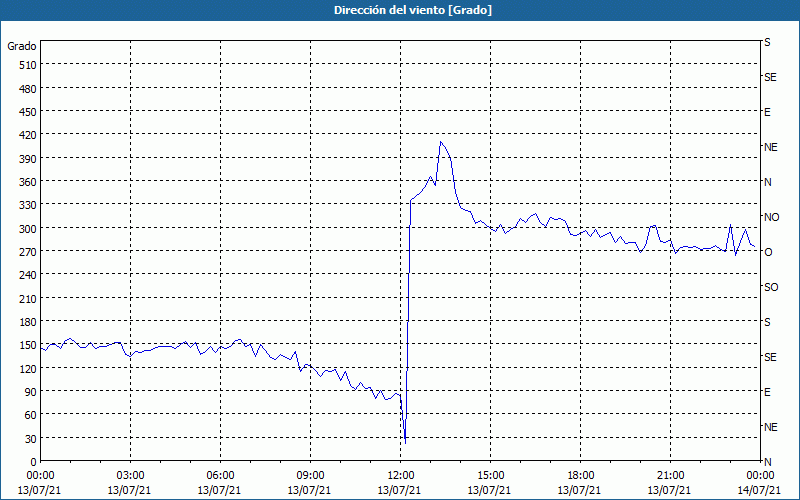The image size is (800, 500).
Task: Select compass label 'N' level with 360
Action: (x=767, y=182)
